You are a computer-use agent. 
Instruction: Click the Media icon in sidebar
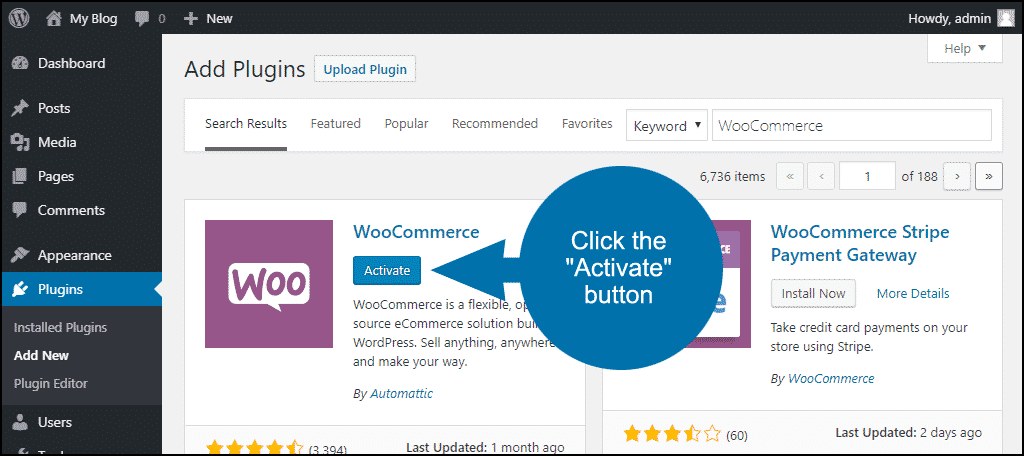click(x=20, y=142)
